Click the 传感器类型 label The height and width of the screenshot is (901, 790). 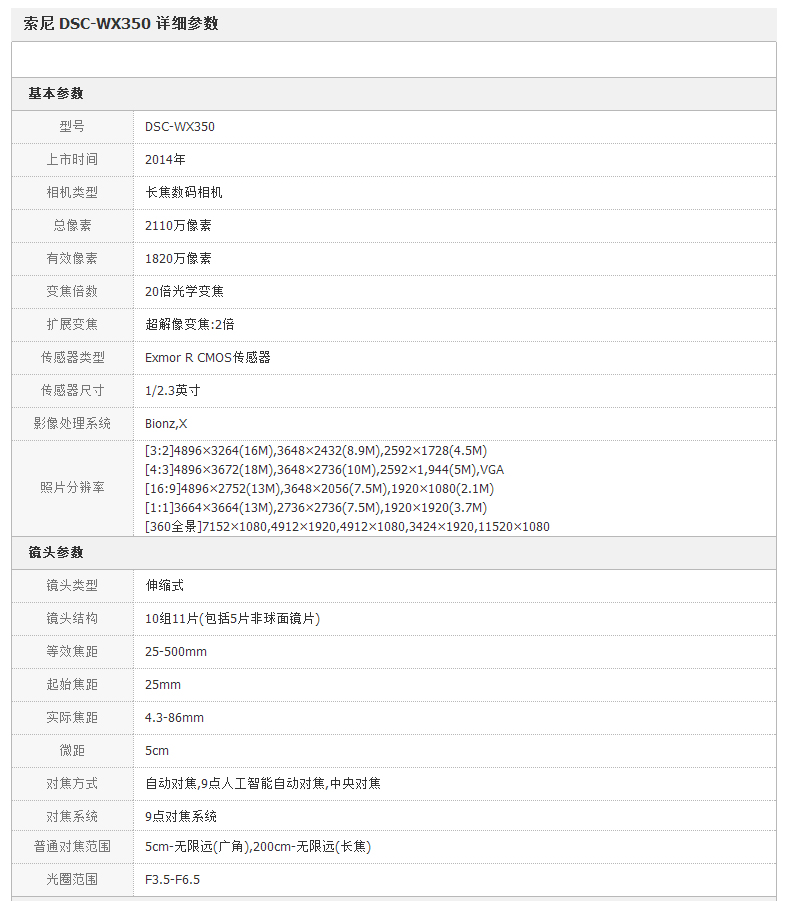pyautogui.click(x=72, y=357)
